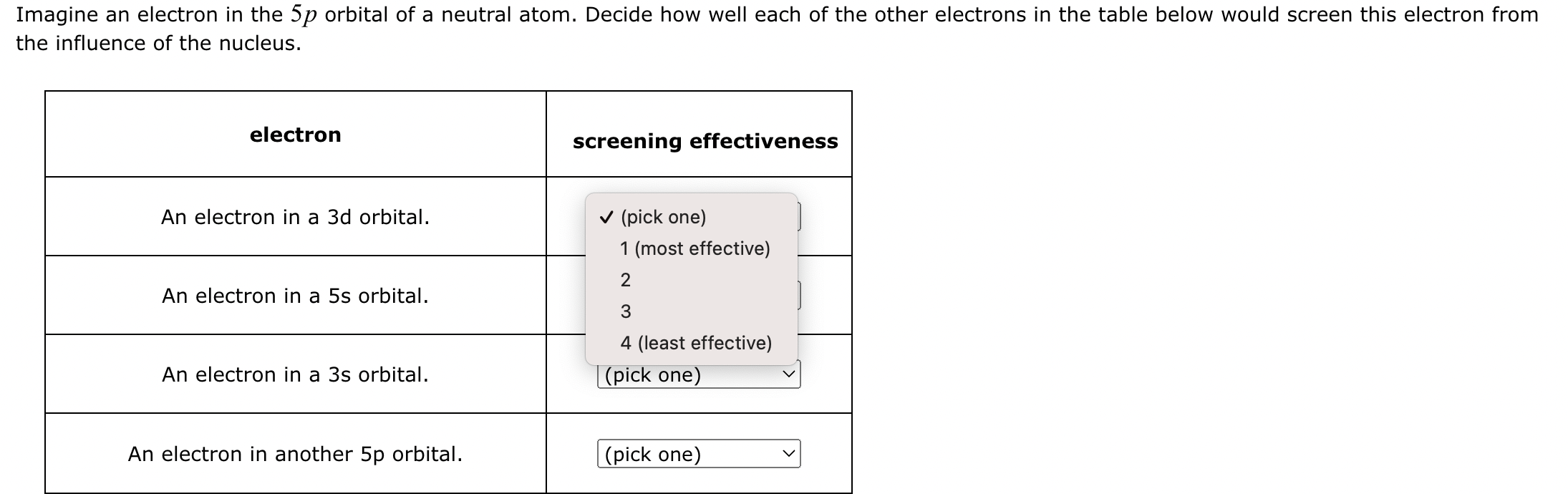This screenshot has height=494, width=1568.
Task: Click the "An electron in another 5p orbital." cell
Action: coord(295,454)
